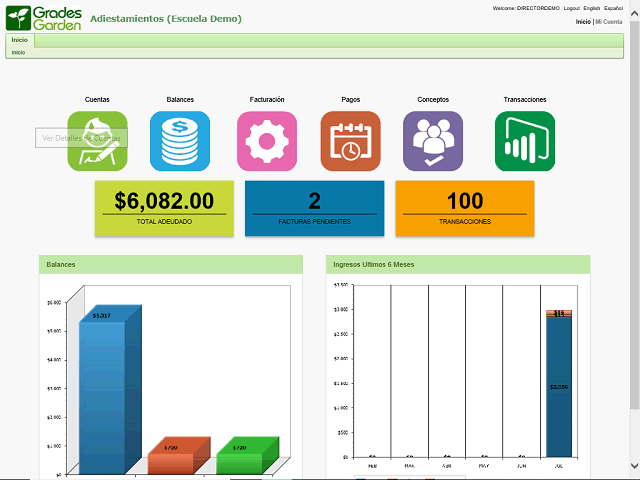640x480 pixels.
Task: Switch language to Español
Action: (613, 8)
